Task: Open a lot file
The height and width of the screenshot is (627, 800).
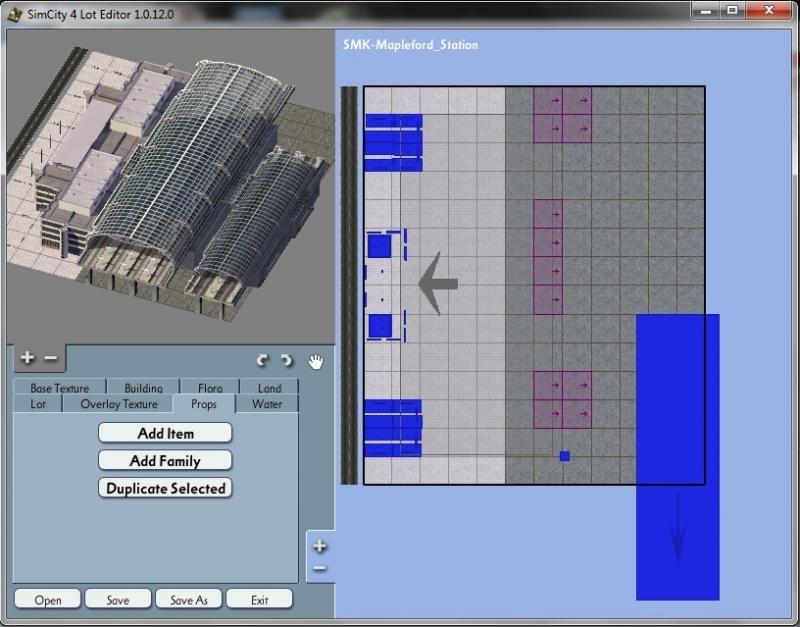Action: click(x=47, y=599)
